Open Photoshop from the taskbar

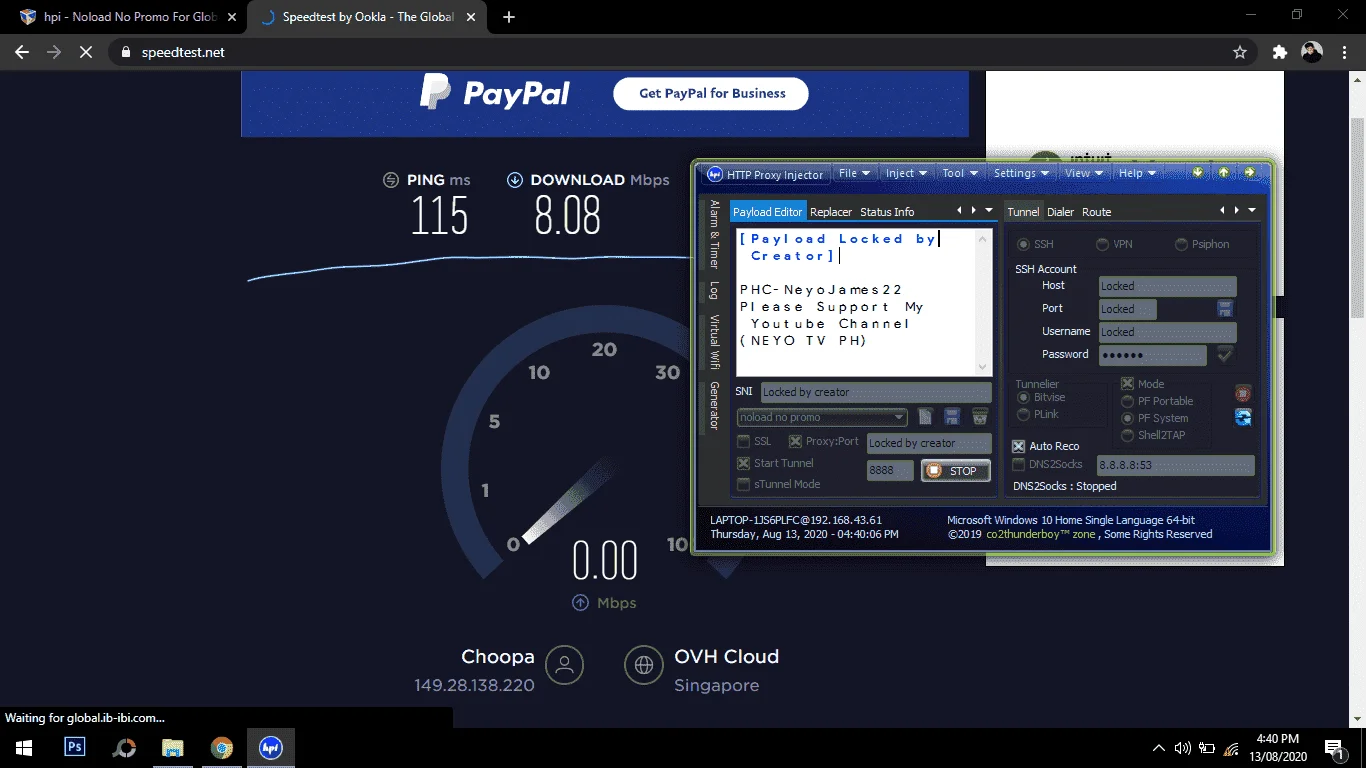74,747
